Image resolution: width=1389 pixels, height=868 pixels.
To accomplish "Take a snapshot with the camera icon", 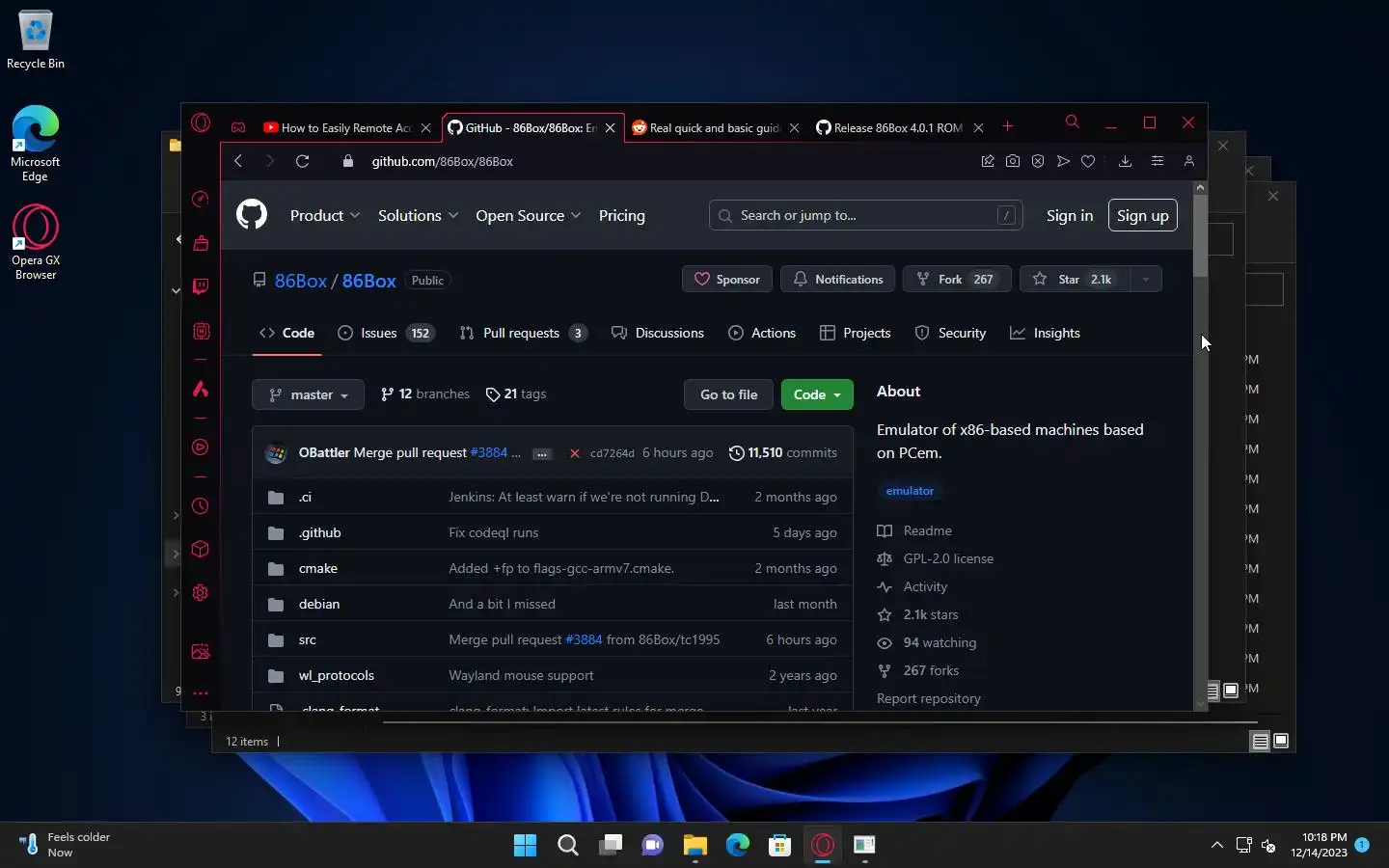I will coord(1013,161).
